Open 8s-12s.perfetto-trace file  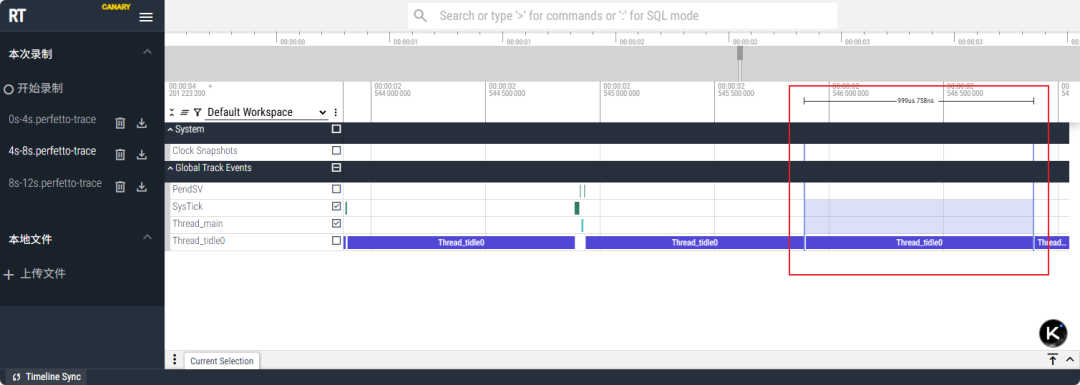(55, 183)
